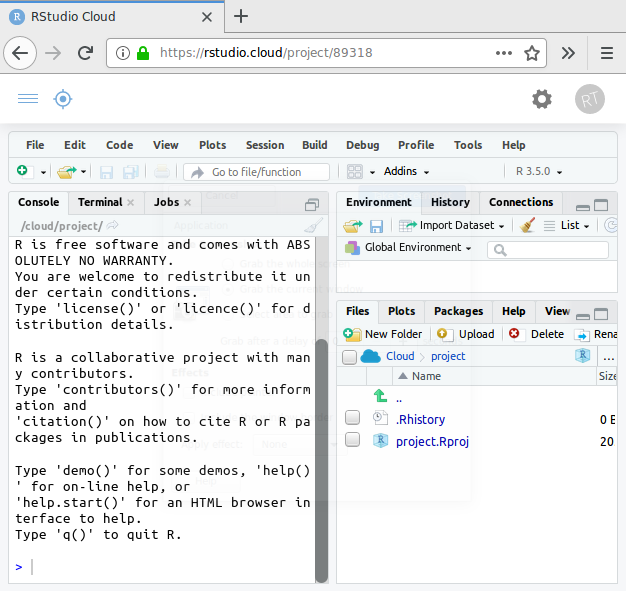Tick the project.Rproj file checkbox
Screen dimensions: 626x591
[x=352, y=439]
